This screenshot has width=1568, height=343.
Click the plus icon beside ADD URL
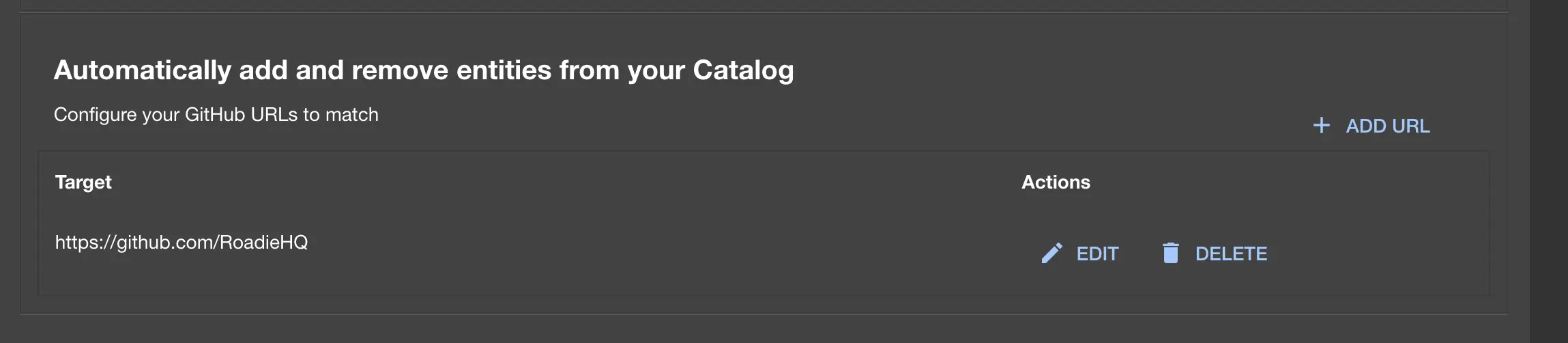1321,126
